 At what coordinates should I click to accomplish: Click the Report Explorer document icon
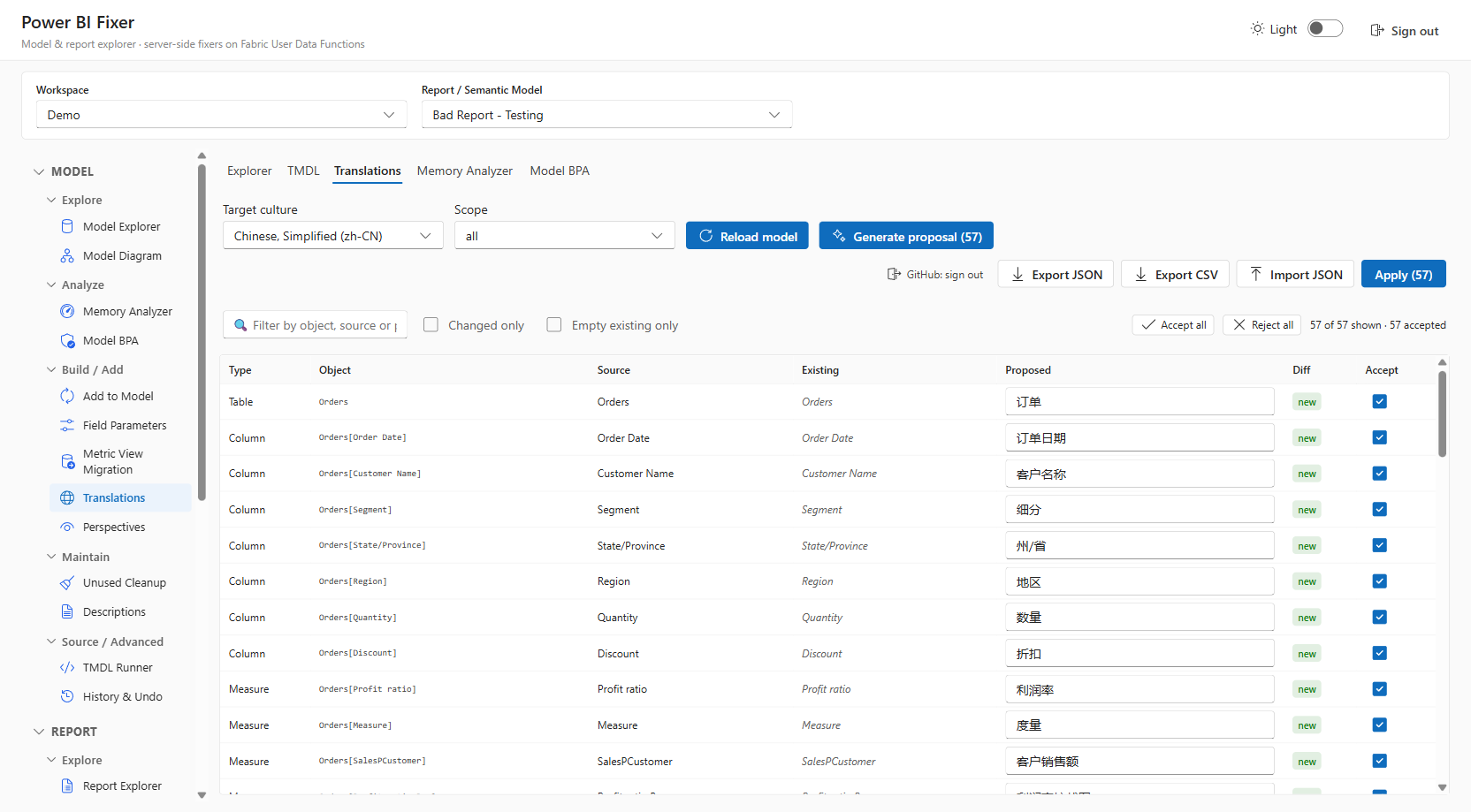(67, 785)
